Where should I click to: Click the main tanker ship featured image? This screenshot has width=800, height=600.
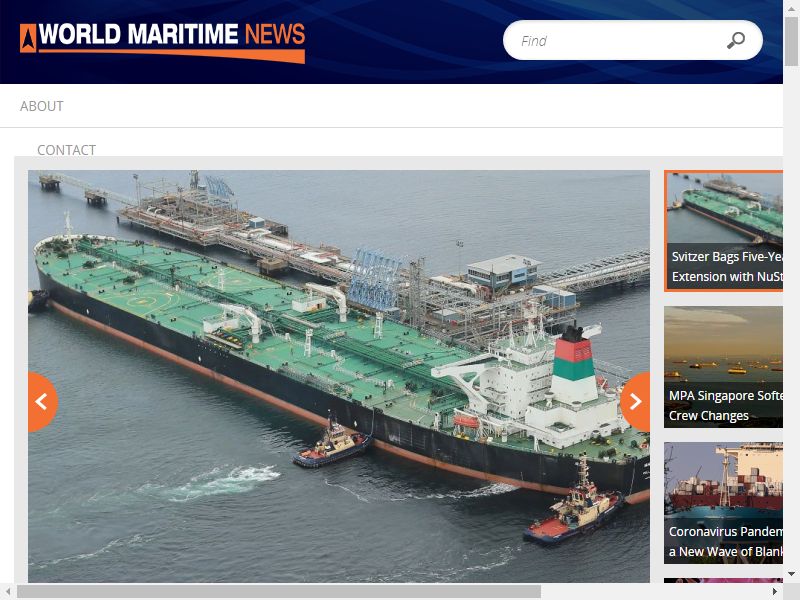pyautogui.click(x=339, y=376)
